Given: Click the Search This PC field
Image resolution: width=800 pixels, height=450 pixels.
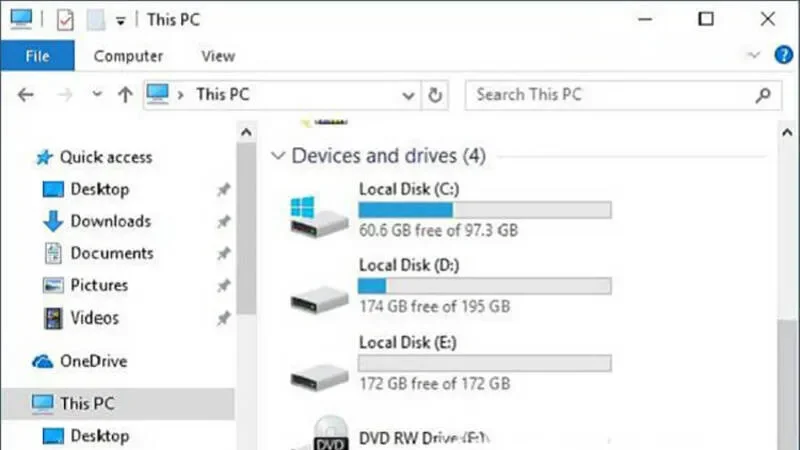Looking at the screenshot, I should (x=612, y=95).
